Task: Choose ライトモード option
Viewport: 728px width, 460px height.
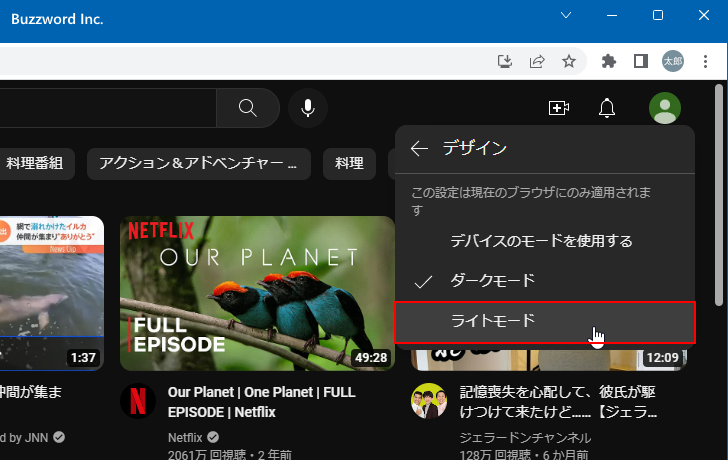Action: 545,322
